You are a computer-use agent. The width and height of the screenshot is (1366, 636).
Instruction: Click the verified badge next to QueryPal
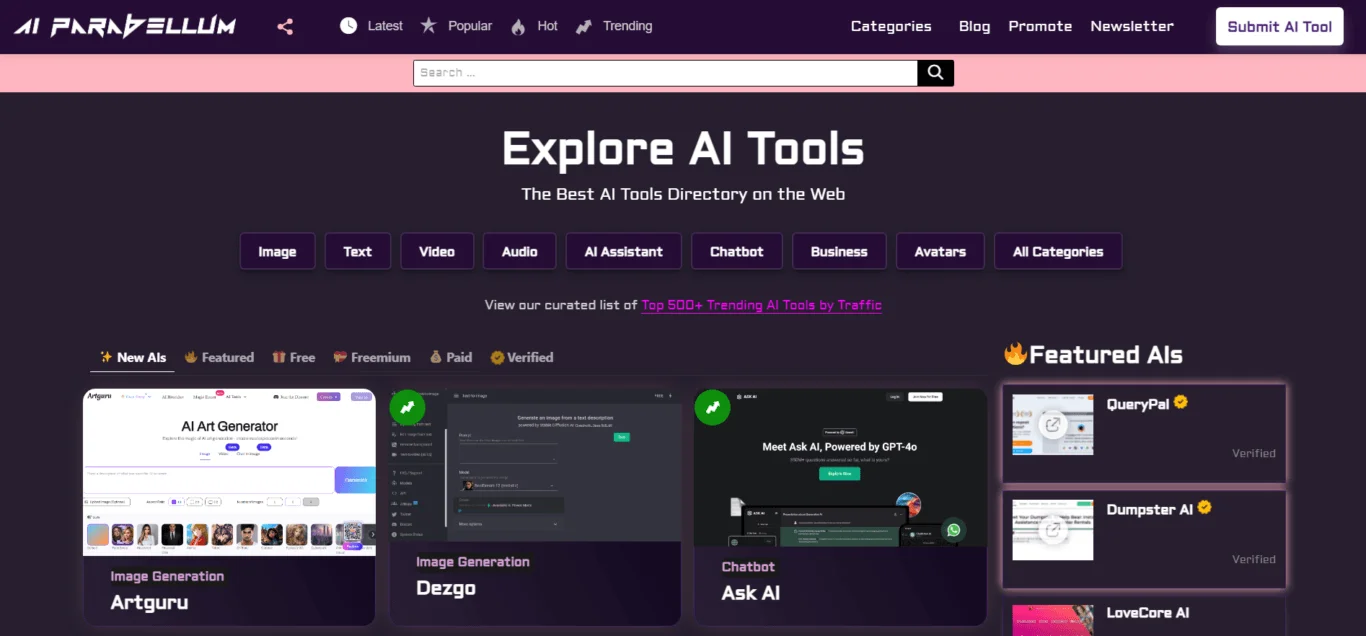tap(1181, 403)
